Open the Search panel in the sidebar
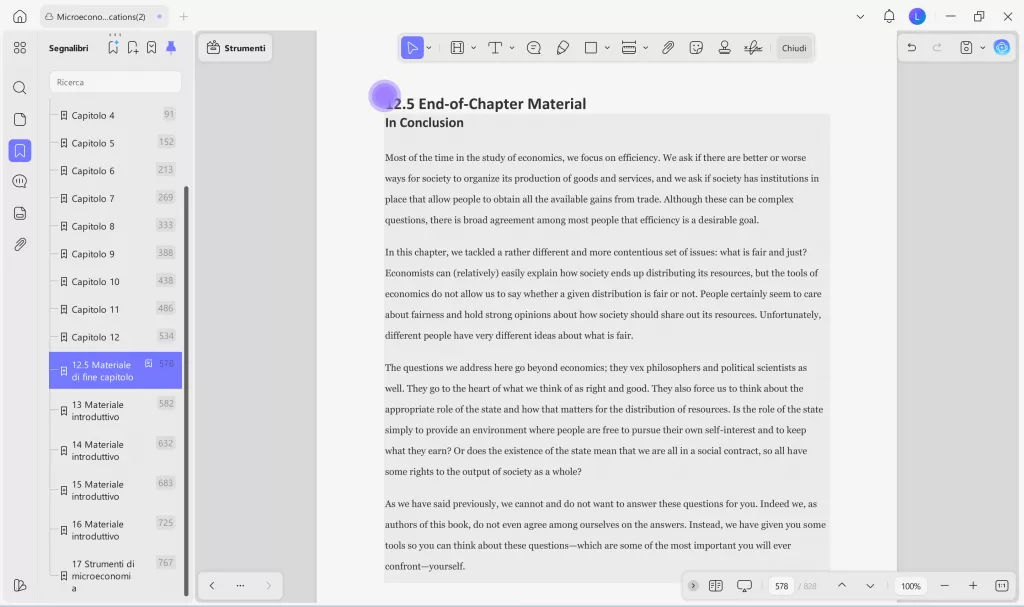Viewport: 1024px width, 607px height. tap(19, 86)
